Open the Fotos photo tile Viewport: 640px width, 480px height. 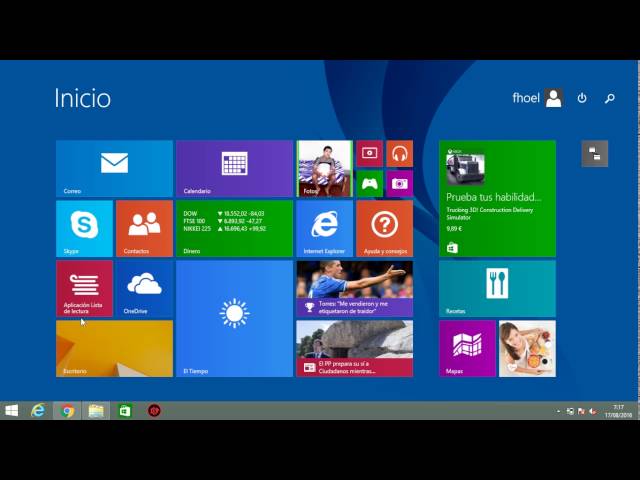coord(324,169)
